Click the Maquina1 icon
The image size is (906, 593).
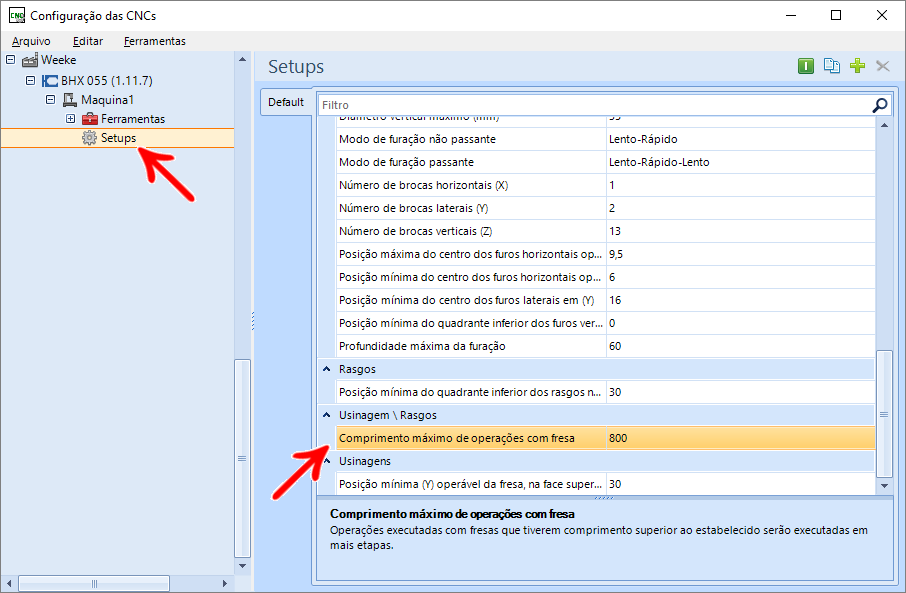click(x=70, y=100)
